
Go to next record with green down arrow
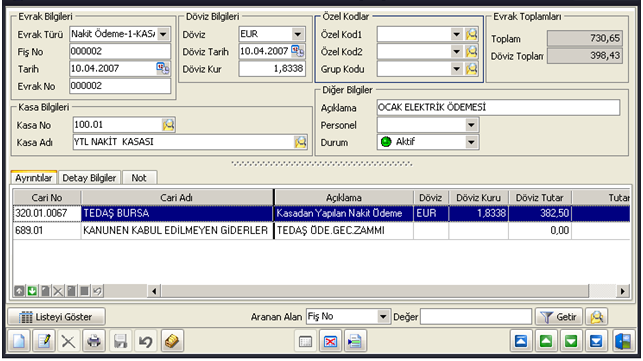[571, 341]
